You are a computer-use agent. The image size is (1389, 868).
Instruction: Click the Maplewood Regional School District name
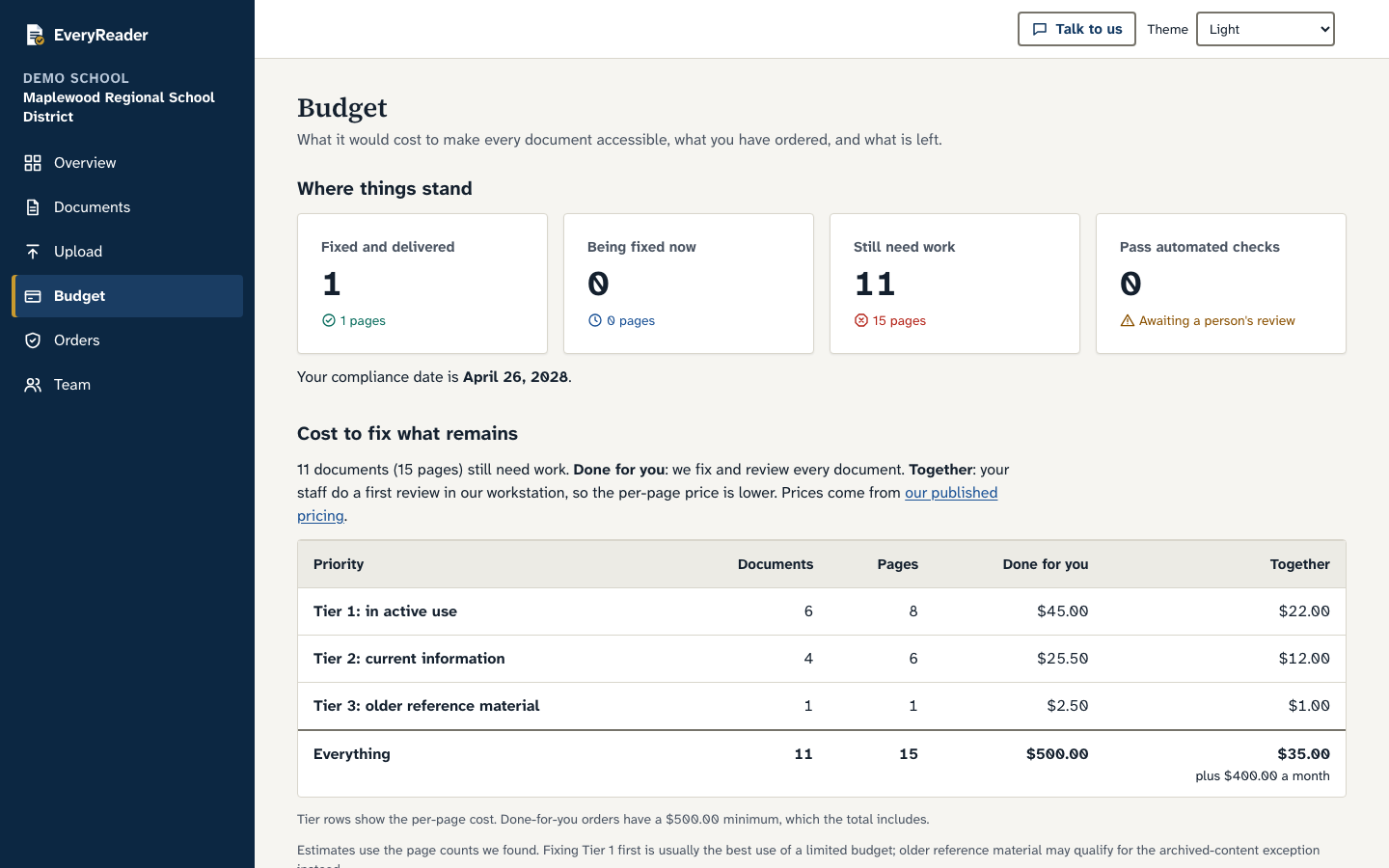point(119,107)
